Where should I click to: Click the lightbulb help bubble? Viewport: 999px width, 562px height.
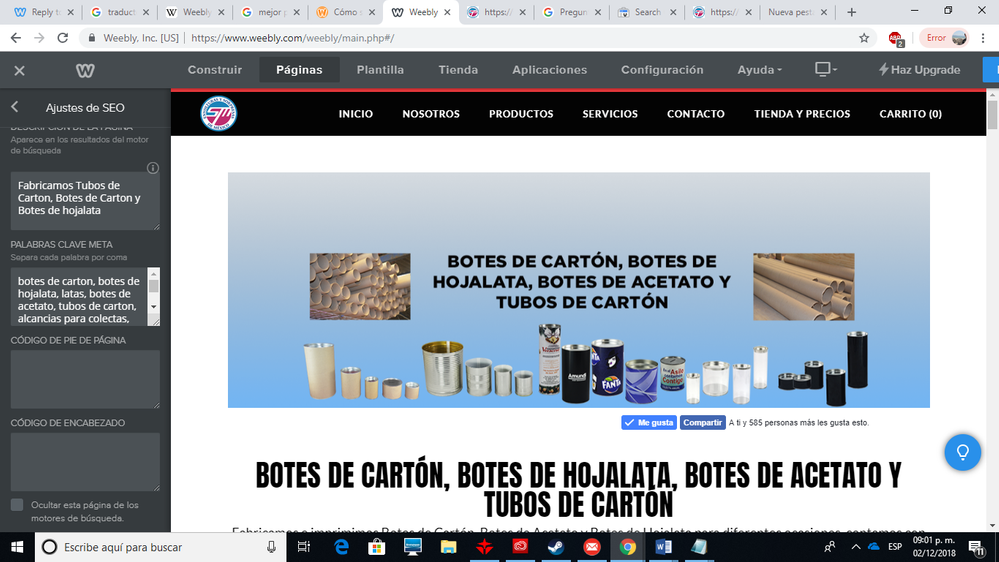962,452
